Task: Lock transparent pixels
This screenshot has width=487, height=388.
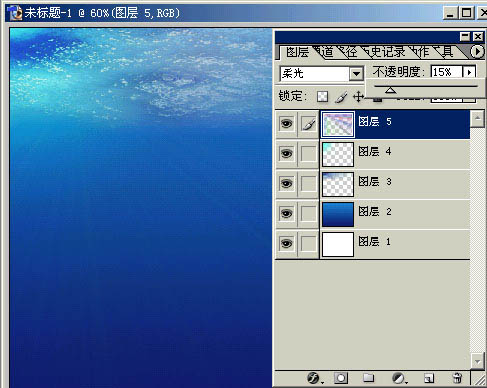Action: 322,97
